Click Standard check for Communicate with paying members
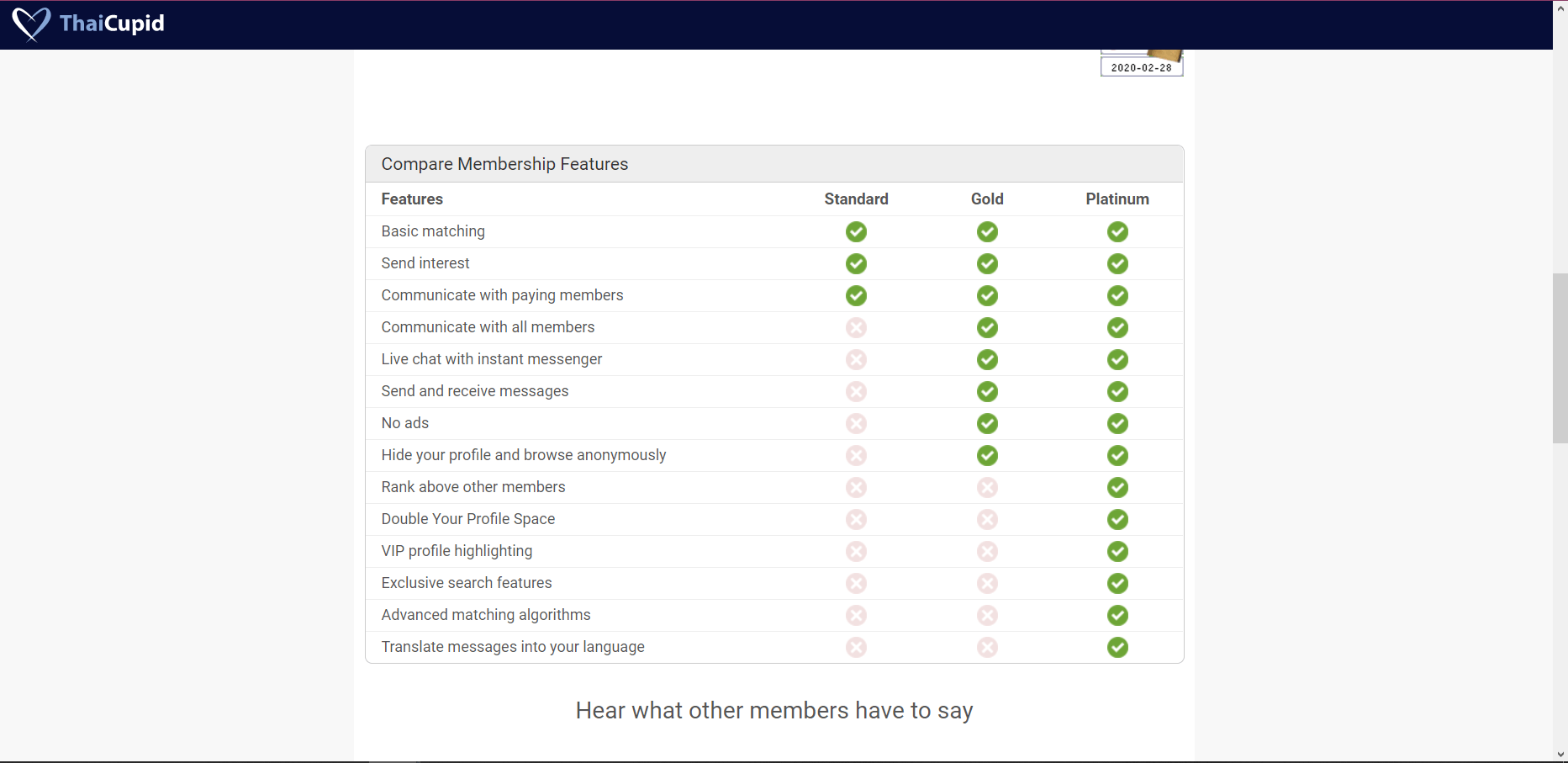The width and height of the screenshot is (1568, 763). click(856, 295)
